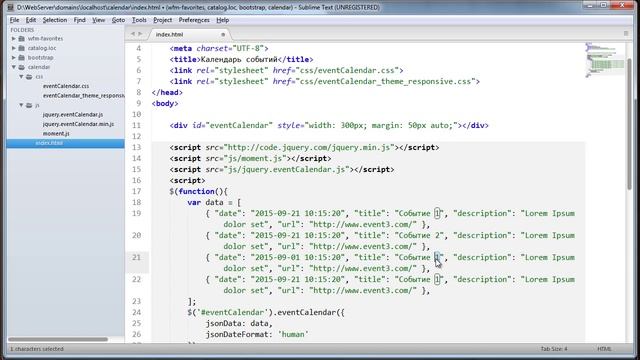640x360 pixels.
Task: Expand the catalog.loc folder arrow
Action: (x=14, y=48)
